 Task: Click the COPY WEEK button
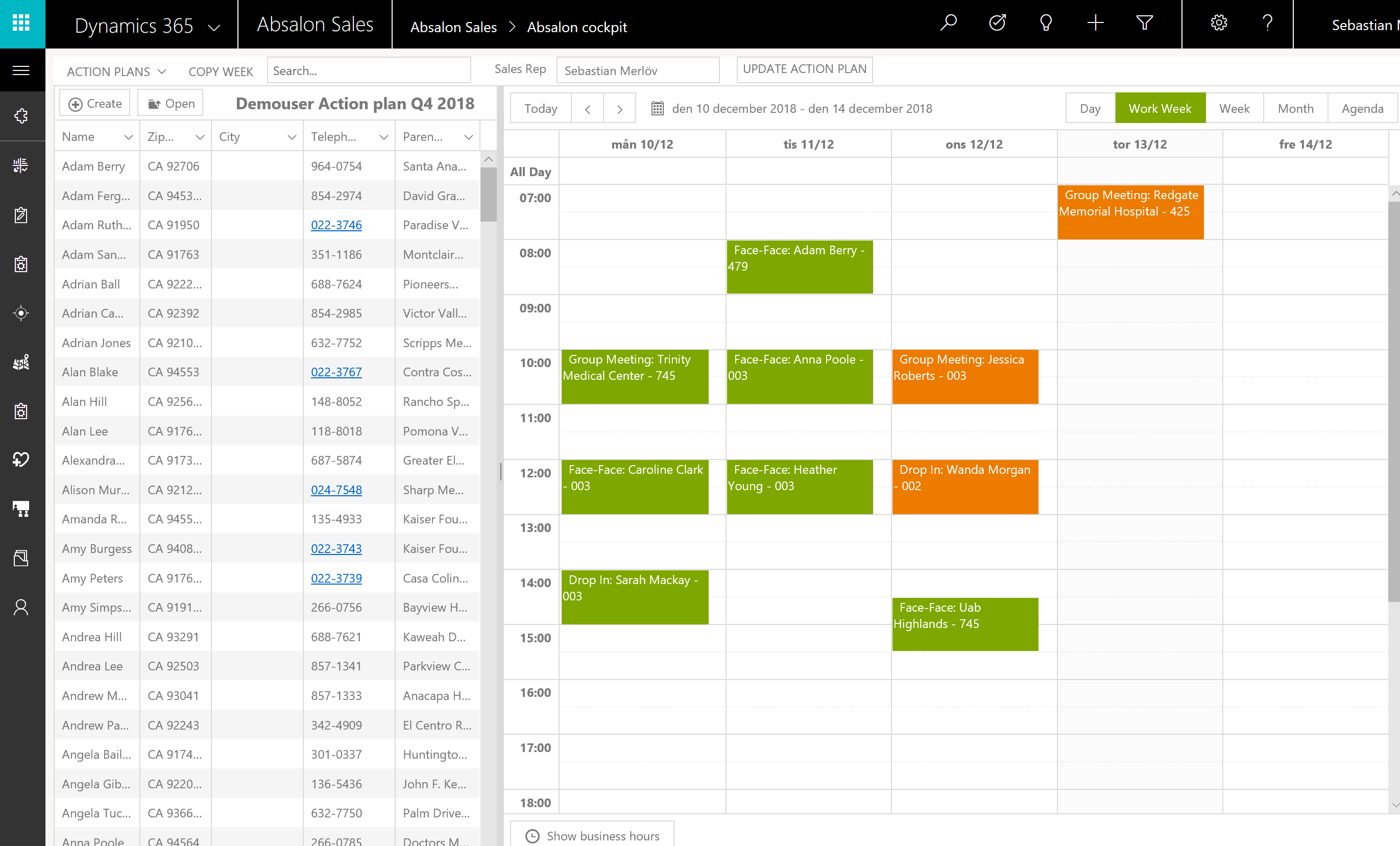[221, 71]
